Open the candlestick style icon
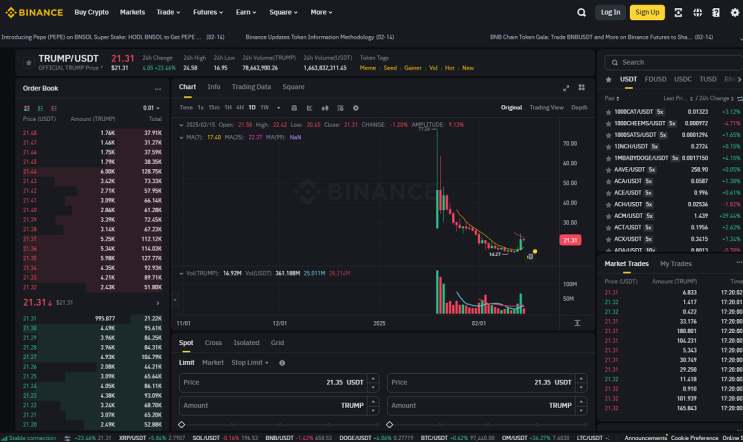Image resolution: width=743 pixels, height=442 pixels. 325,108
